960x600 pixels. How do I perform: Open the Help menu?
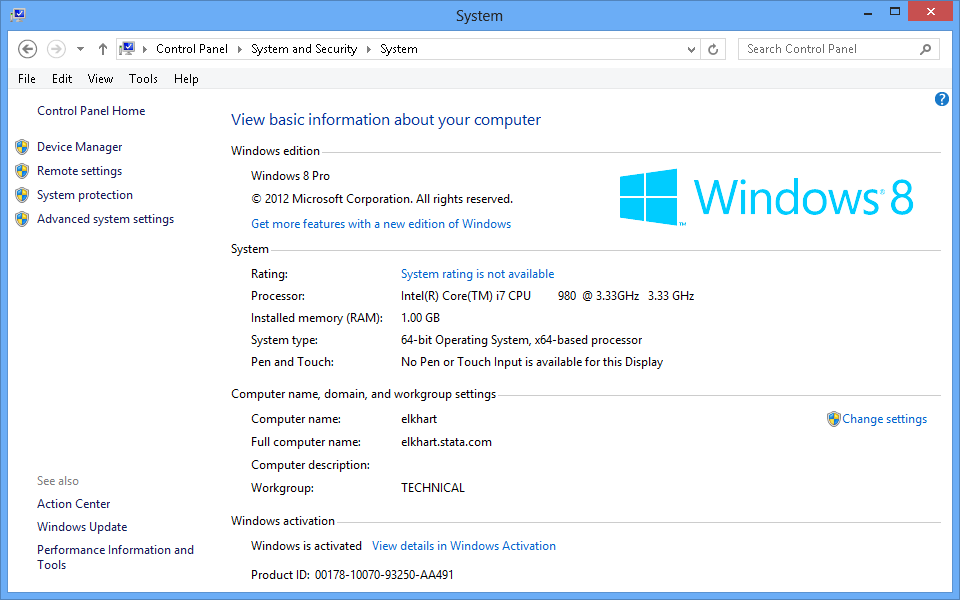pos(186,79)
